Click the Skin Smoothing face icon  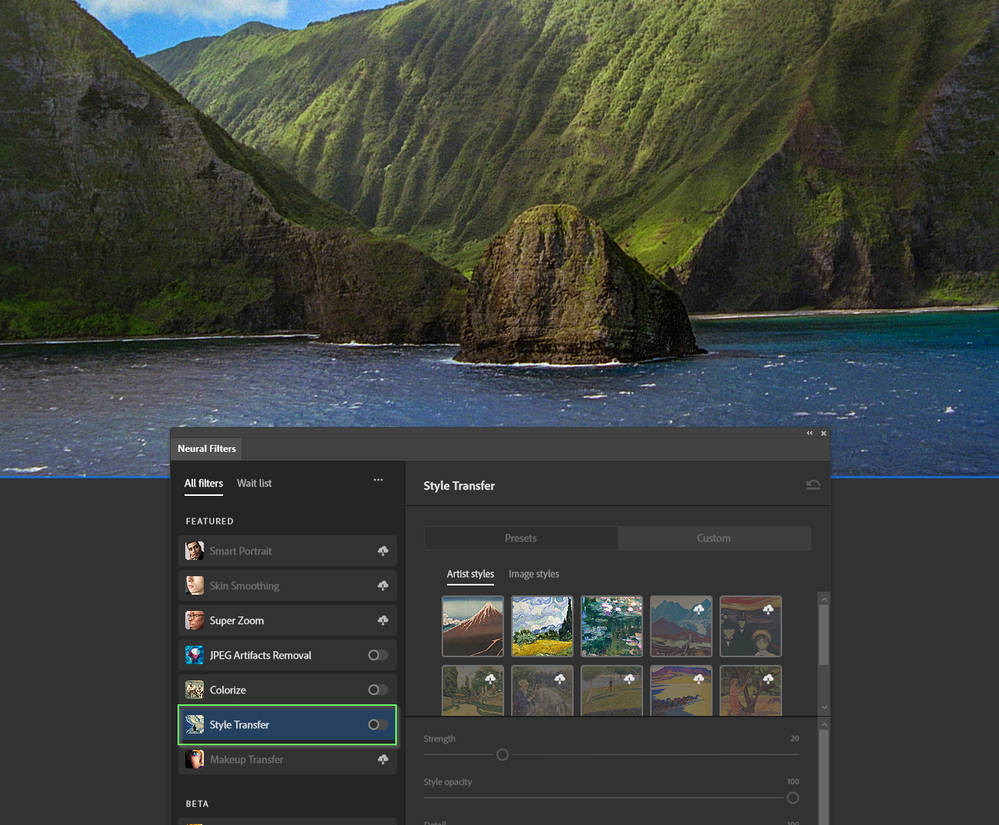click(x=194, y=585)
